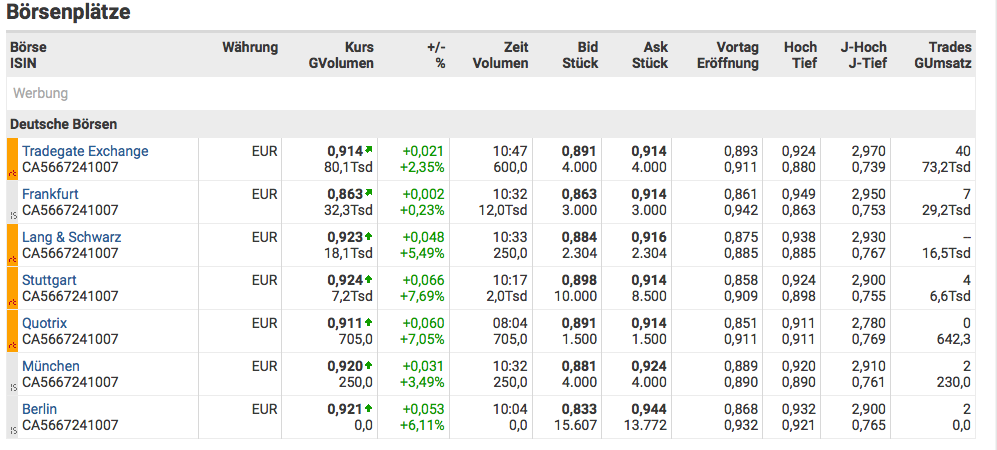Viewport: 997px width, 450px height.
Task: Select the München exchange link
Action: click(x=50, y=366)
